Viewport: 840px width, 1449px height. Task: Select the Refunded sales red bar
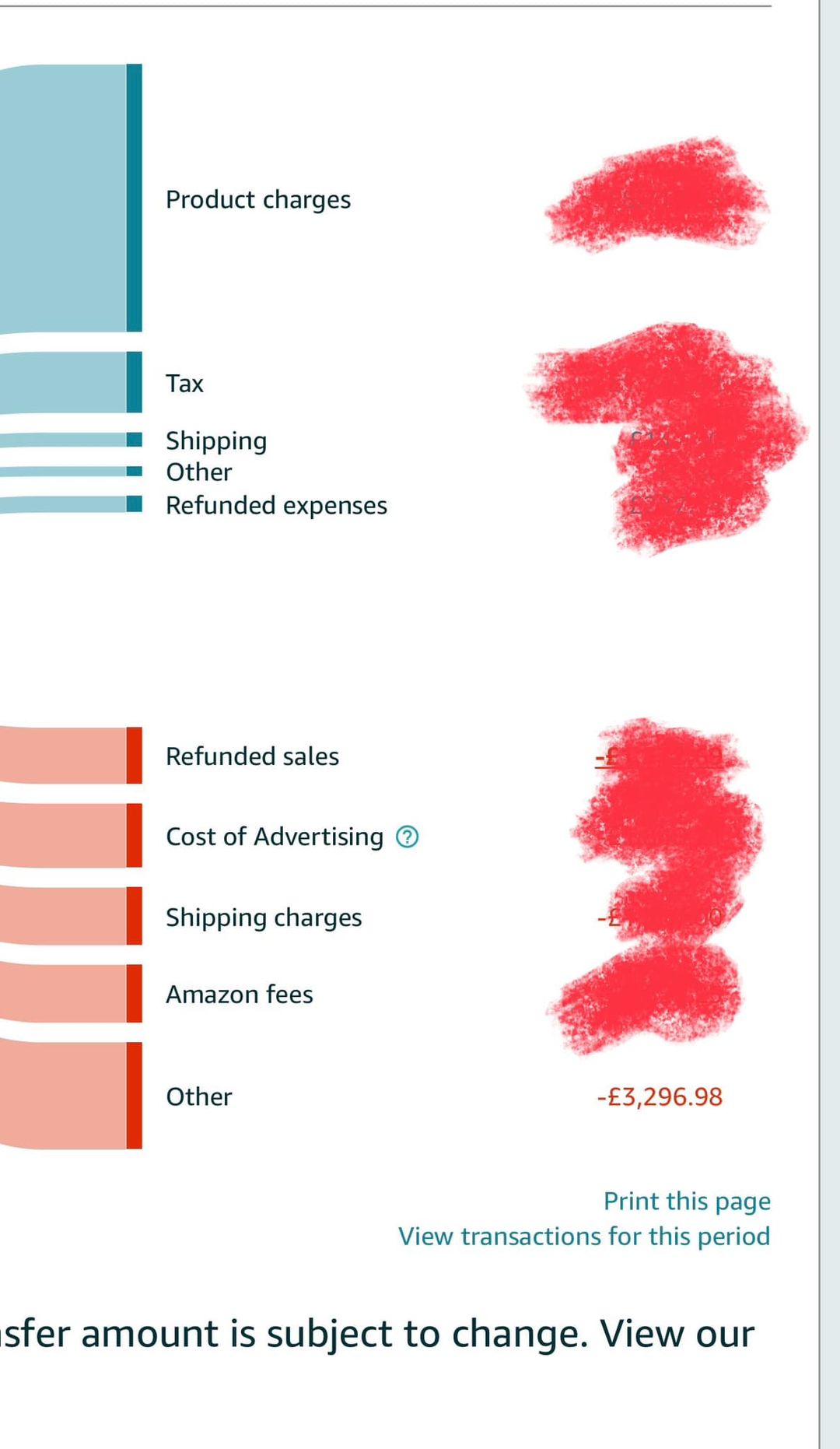click(x=134, y=755)
